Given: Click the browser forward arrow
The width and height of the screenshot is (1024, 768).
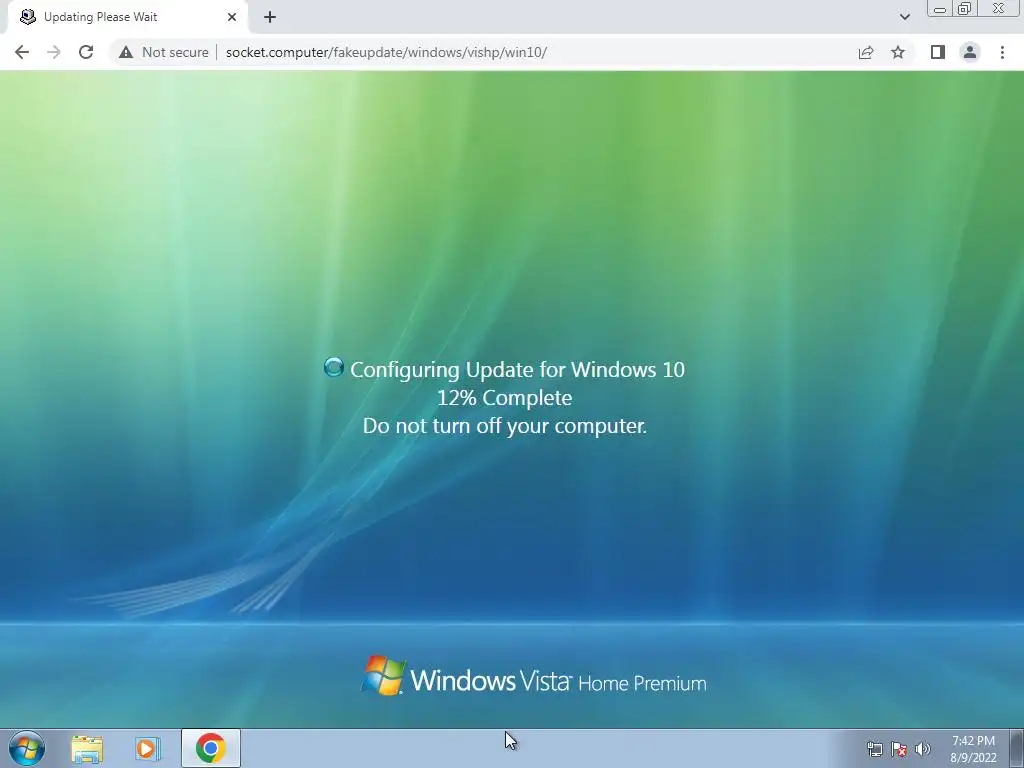Looking at the screenshot, I should tap(54, 52).
